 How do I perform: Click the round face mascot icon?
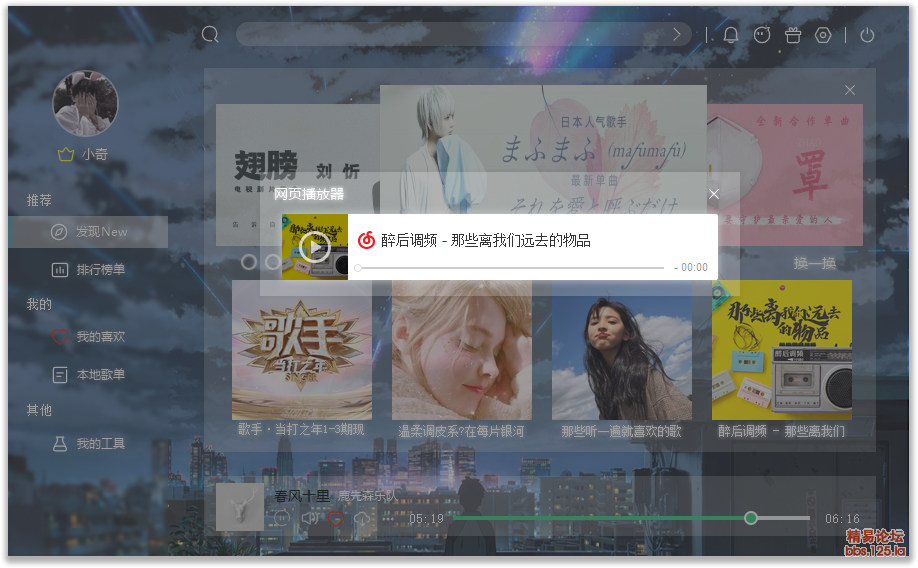[762, 35]
